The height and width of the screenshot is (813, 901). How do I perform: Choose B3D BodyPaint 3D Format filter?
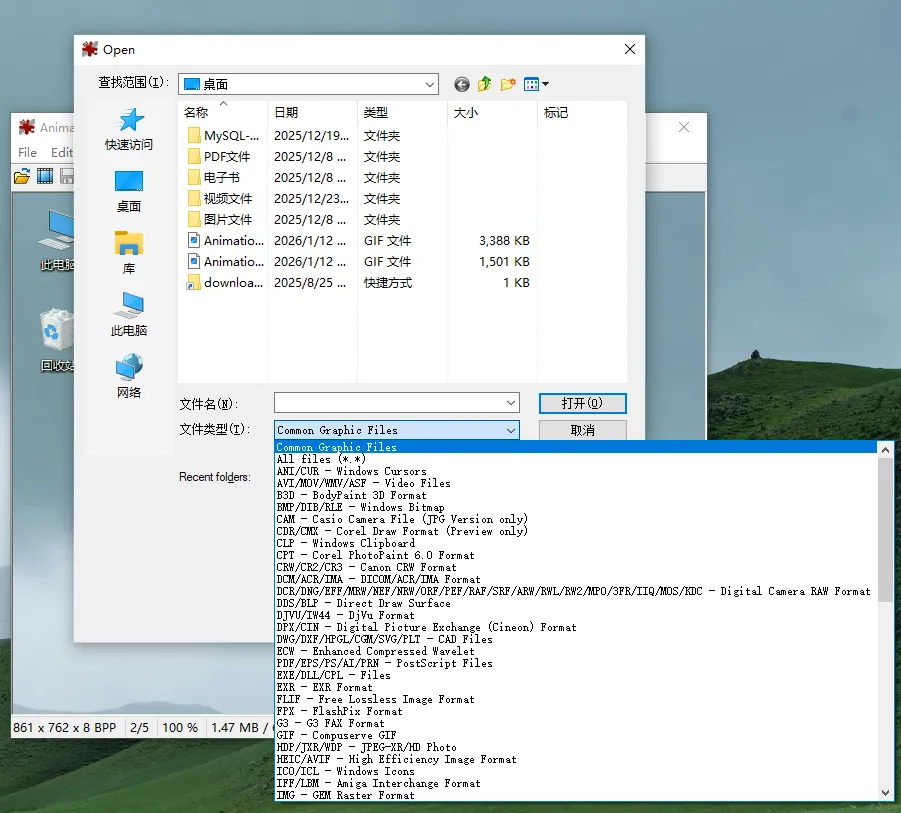pyautogui.click(x=576, y=495)
